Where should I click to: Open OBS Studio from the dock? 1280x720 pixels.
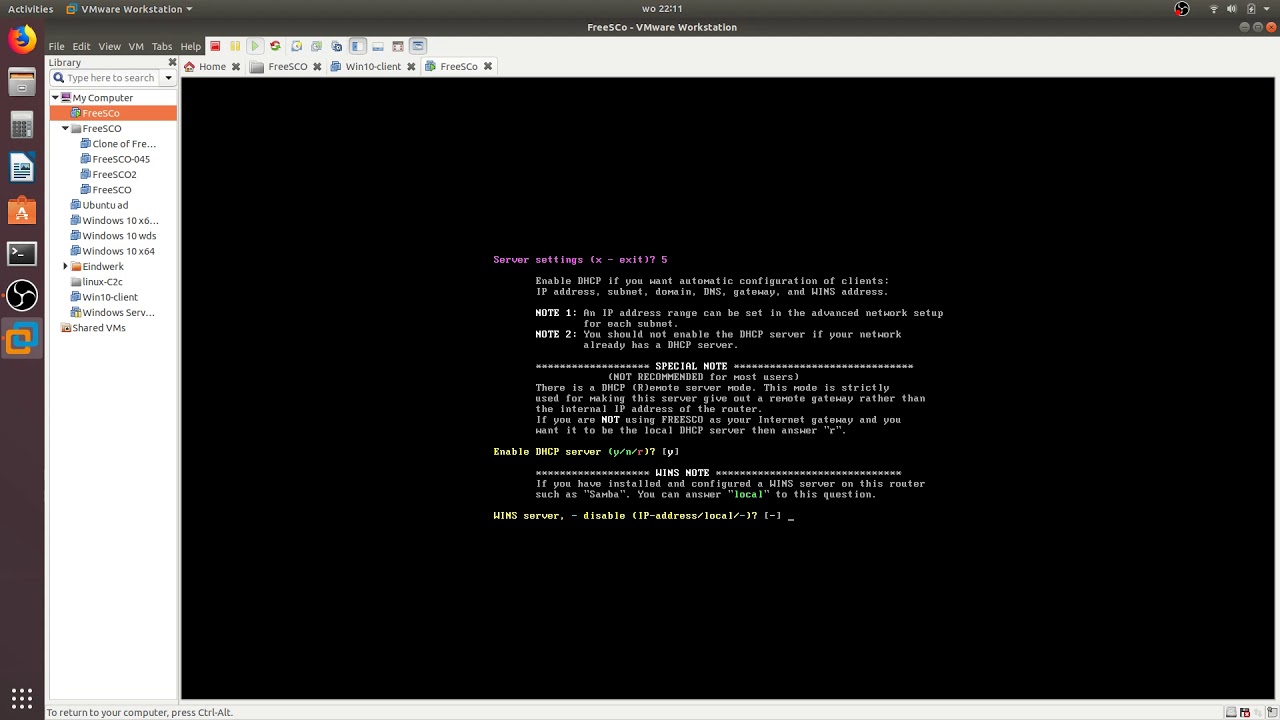pyautogui.click(x=22, y=296)
